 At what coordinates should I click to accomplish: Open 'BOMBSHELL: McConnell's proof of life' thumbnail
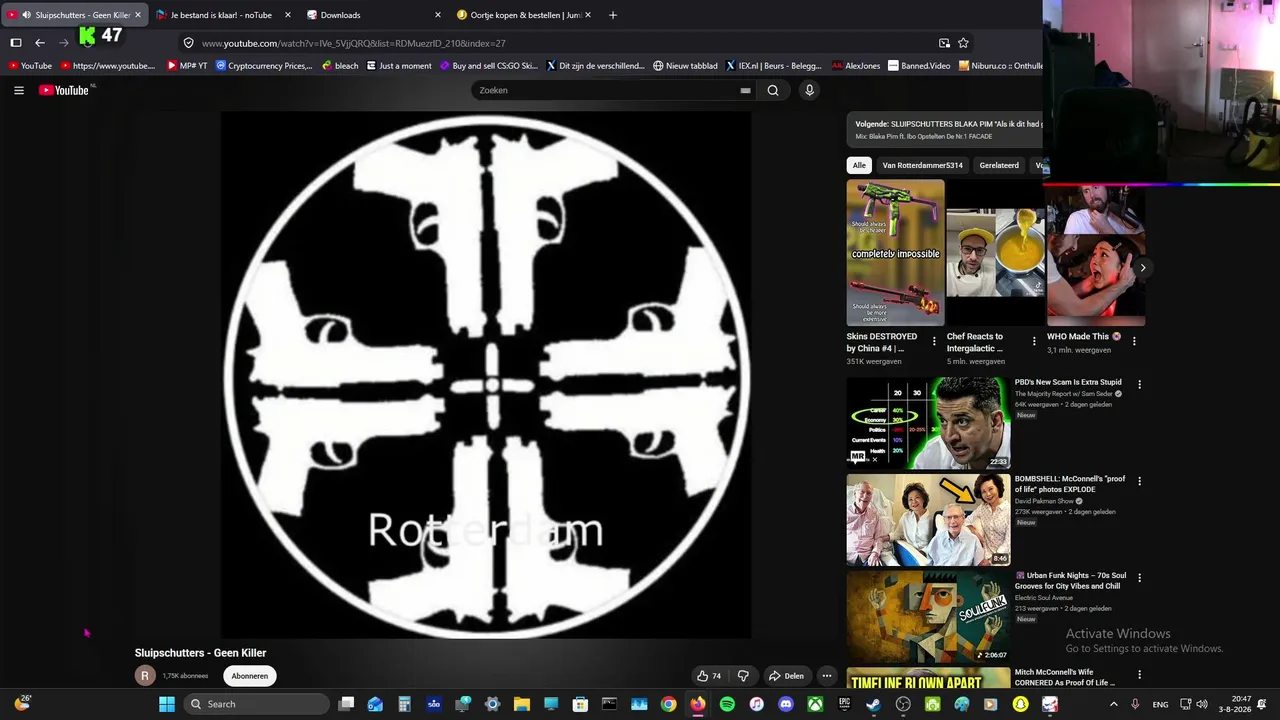(928, 520)
